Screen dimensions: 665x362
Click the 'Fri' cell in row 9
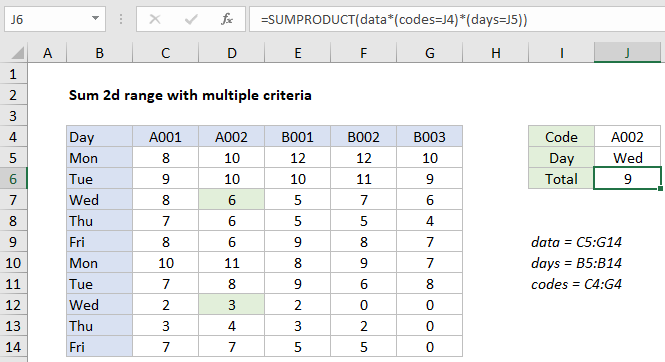tap(99, 242)
